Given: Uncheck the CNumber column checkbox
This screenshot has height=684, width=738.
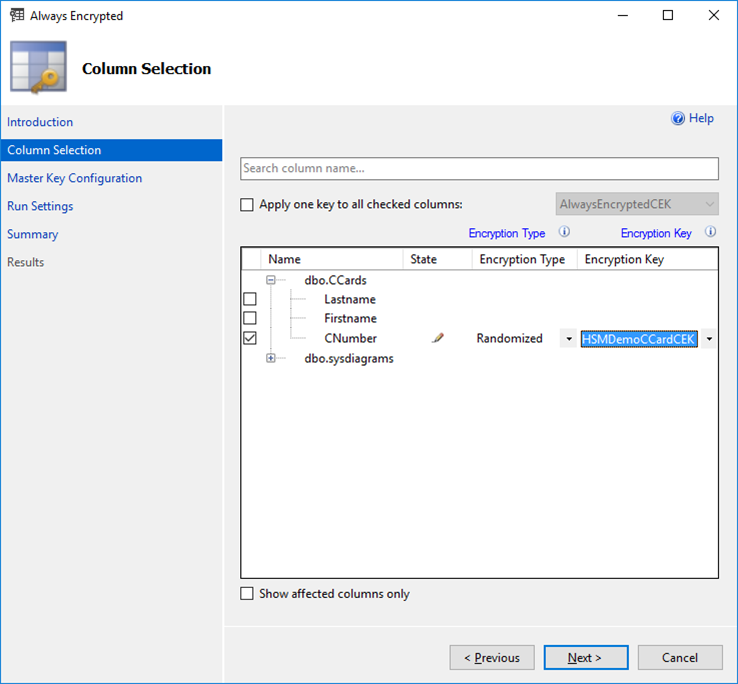Looking at the screenshot, I should point(250,338).
